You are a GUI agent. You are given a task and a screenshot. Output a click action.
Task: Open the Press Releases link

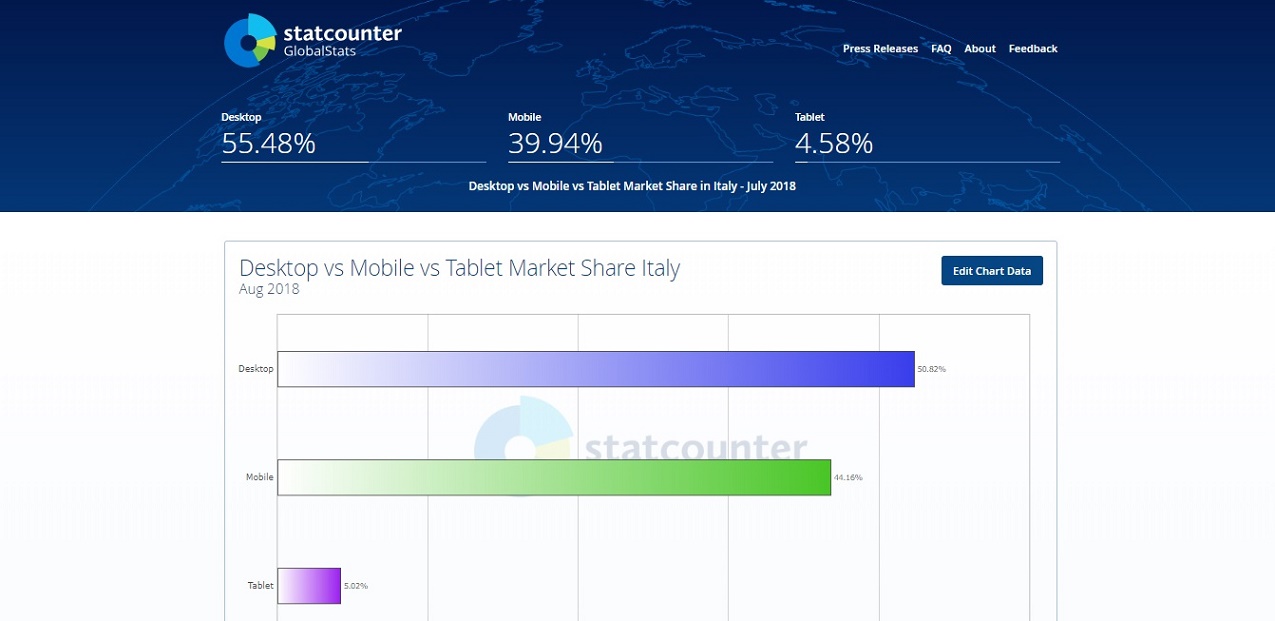880,49
